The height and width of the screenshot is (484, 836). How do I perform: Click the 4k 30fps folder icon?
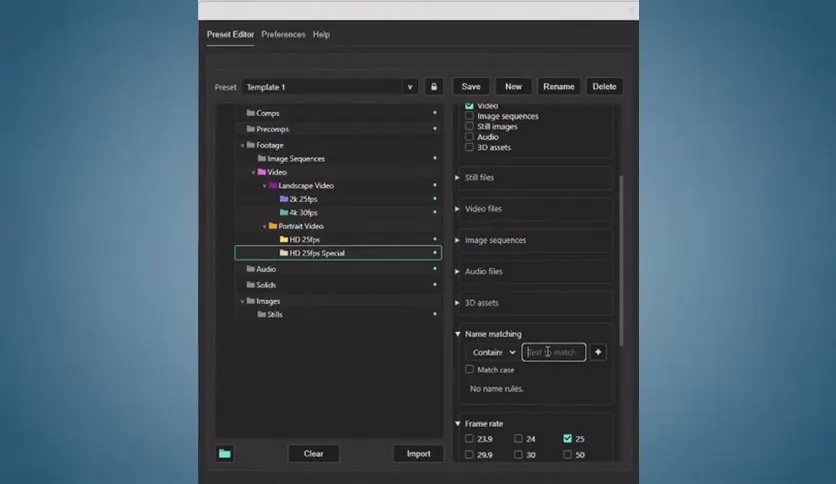pos(284,212)
